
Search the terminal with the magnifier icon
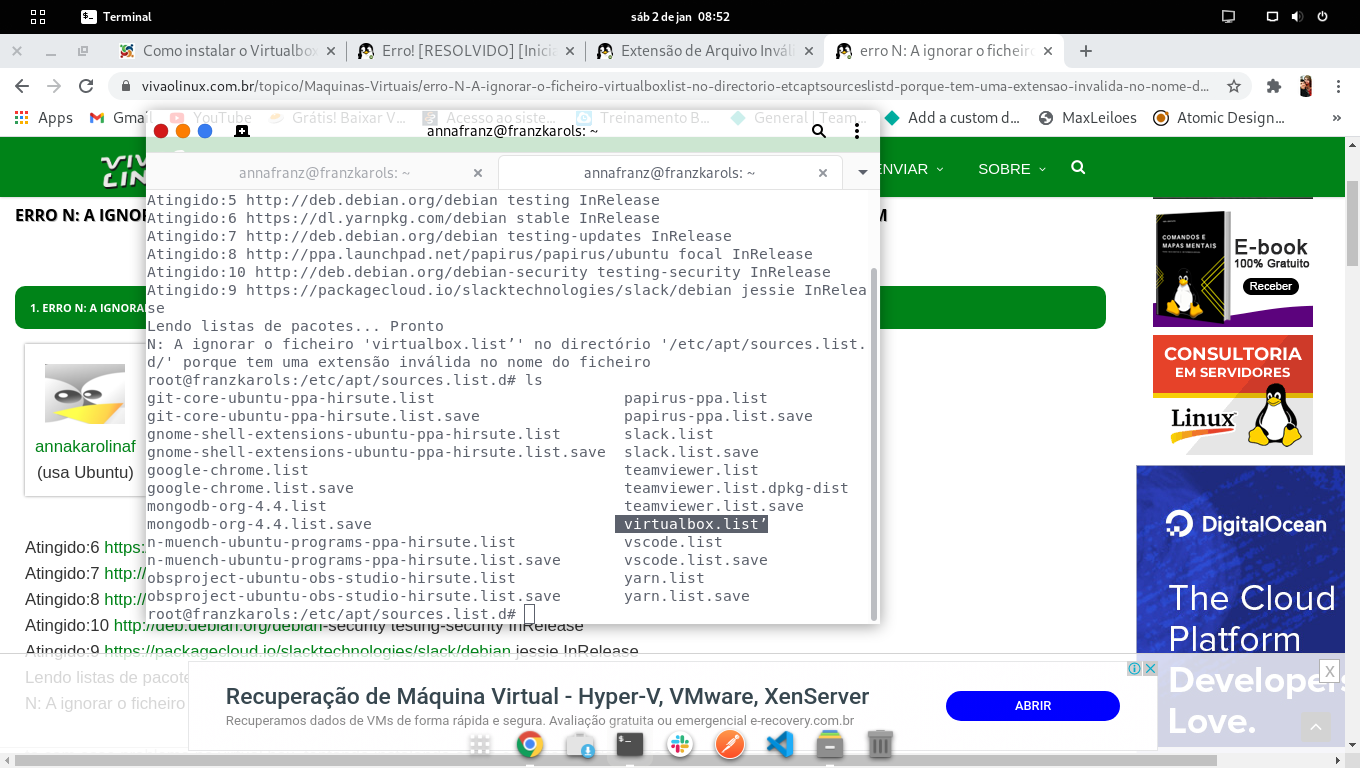pyautogui.click(x=819, y=131)
